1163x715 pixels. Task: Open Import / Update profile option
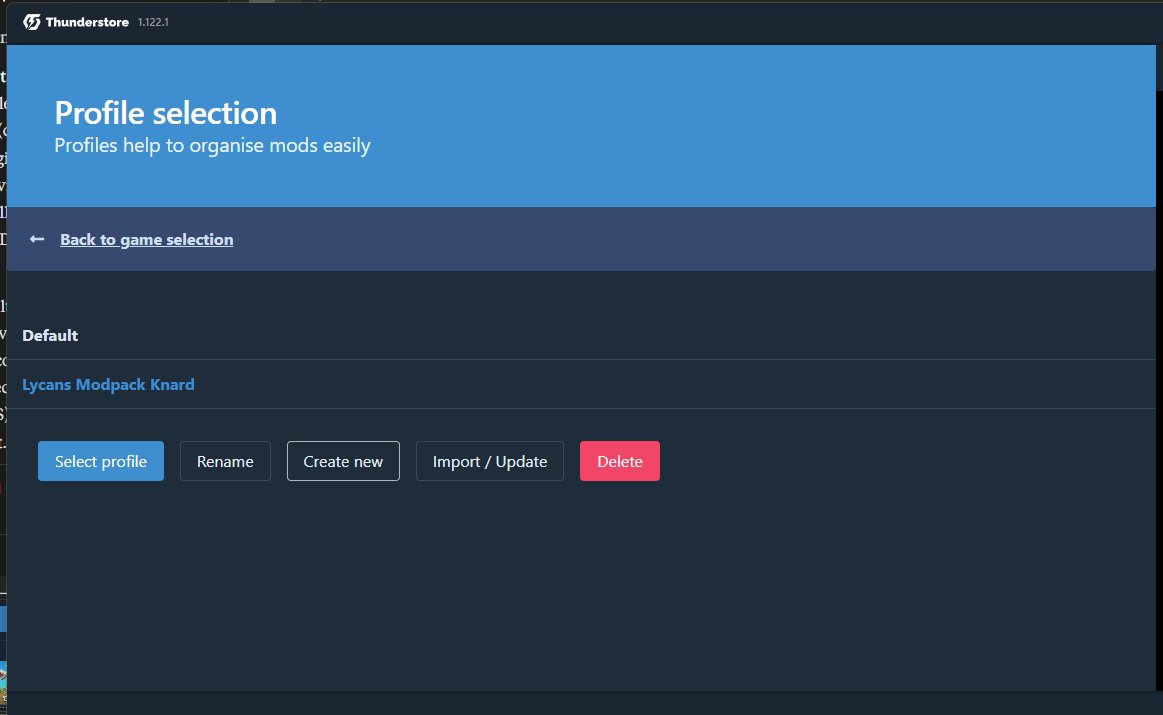[x=490, y=461]
